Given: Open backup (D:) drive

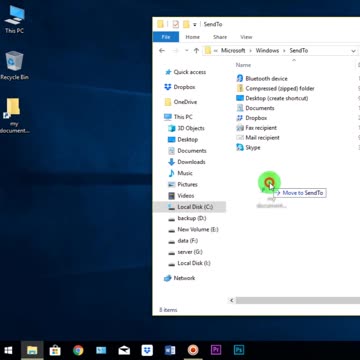Looking at the screenshot, I should (x=187, y=218).
